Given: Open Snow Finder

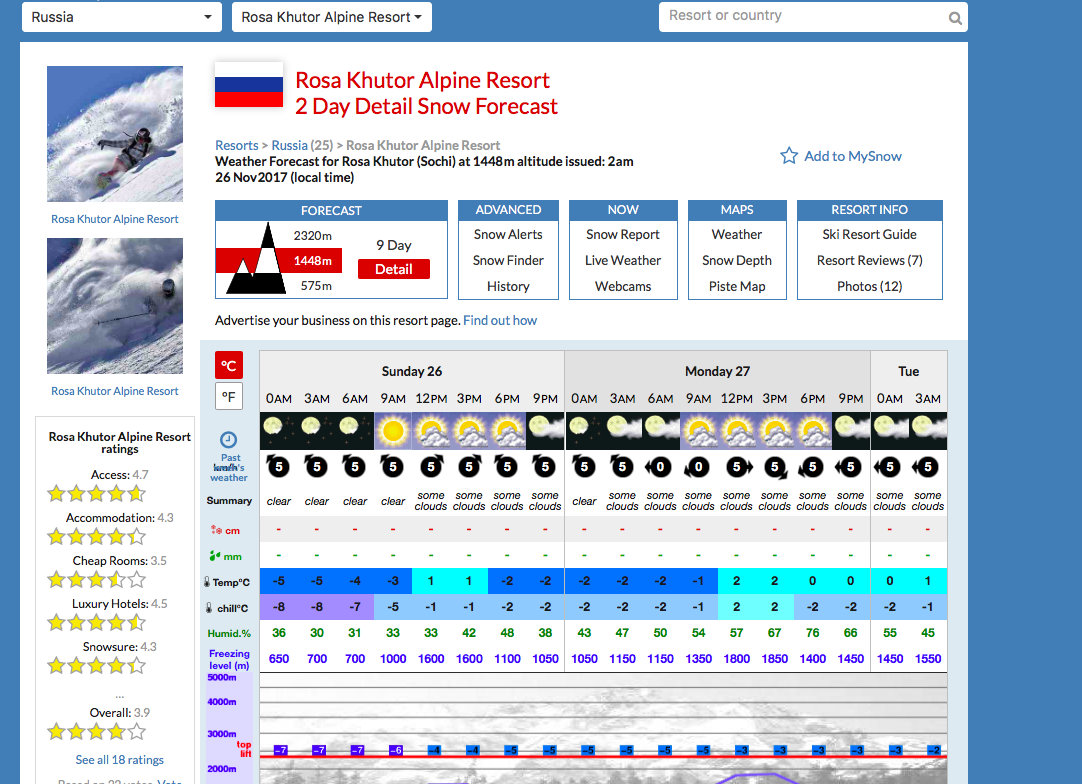Looking at the screenshot, I should (x=509, y=260).
